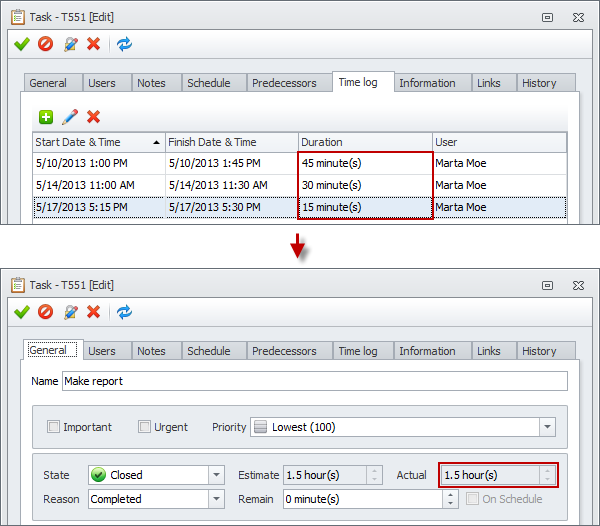
Task: Click pencil edit icon in top window toolbar
Action: tap(70, 44)
